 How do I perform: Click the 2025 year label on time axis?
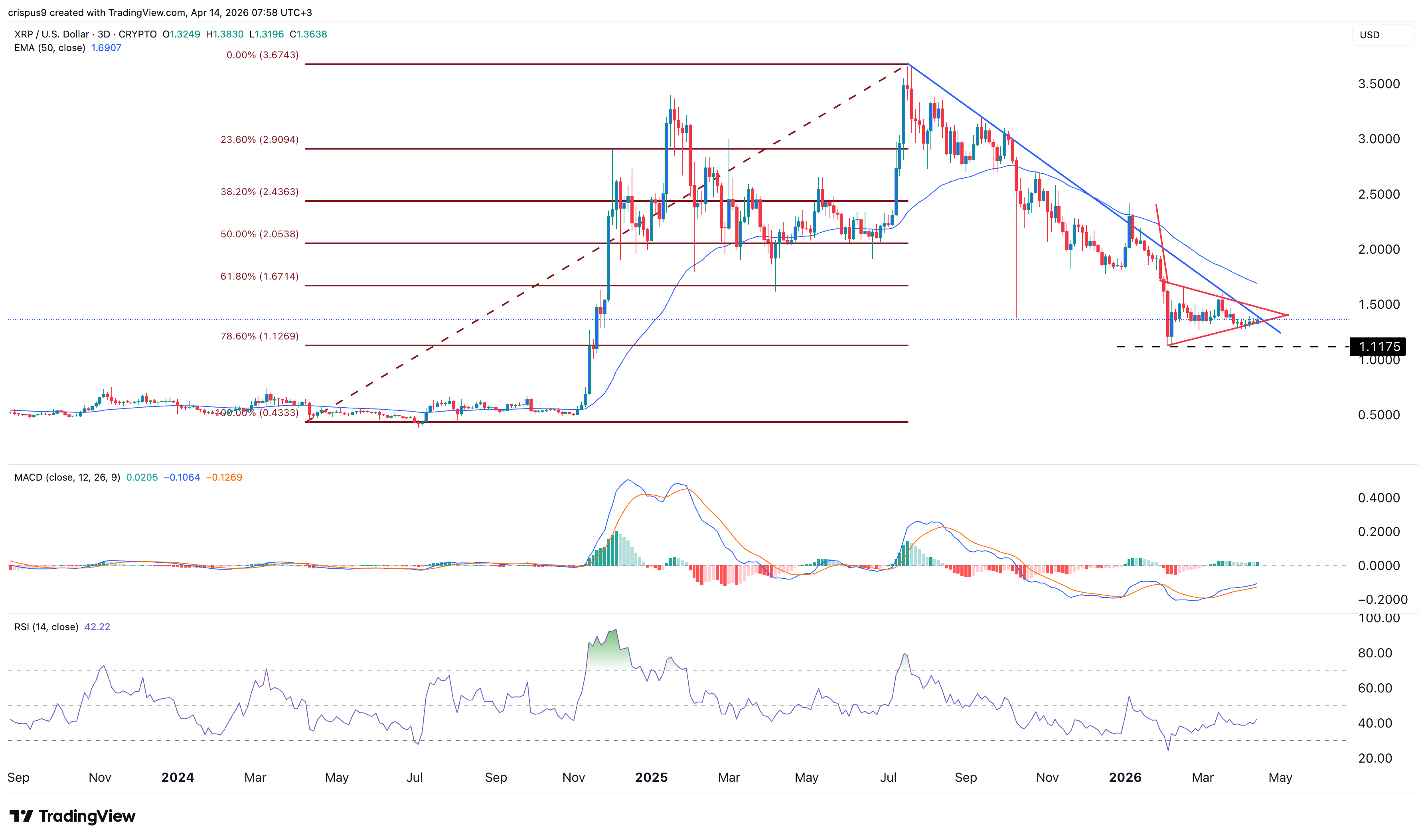[x=651, y=777]
